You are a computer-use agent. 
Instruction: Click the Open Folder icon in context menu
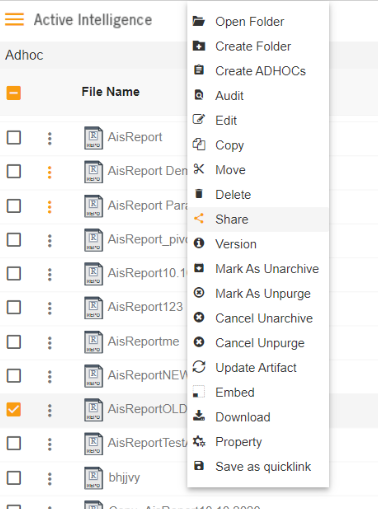[199, 21]
